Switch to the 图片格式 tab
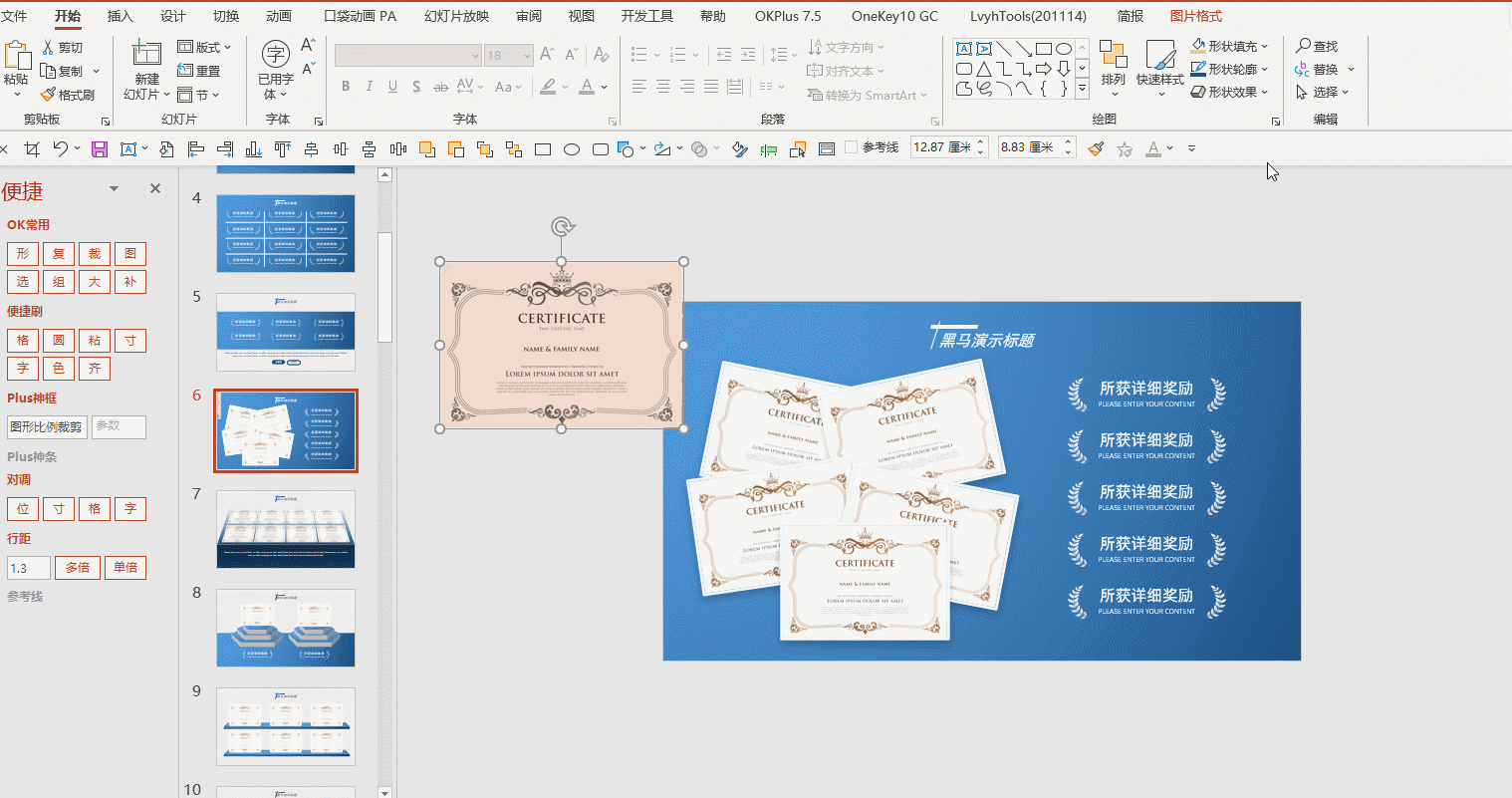Screen dimensions: 1512x798 (x=1195, y=16)
